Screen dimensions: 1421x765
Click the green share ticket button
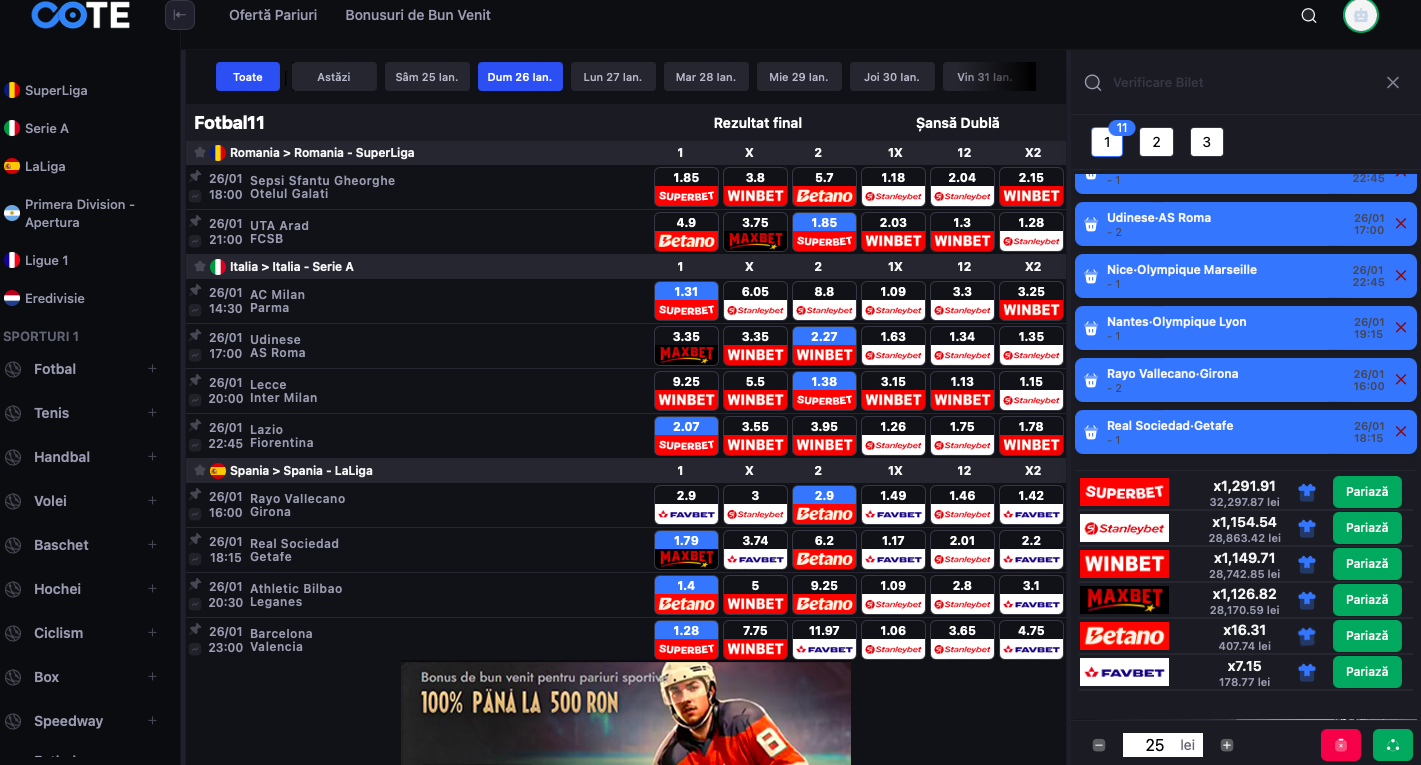click(1393, 745)
